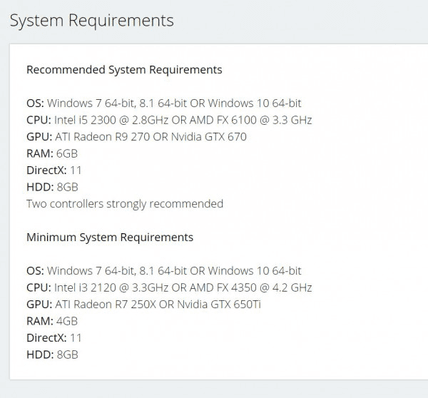Click the Intel i5 2300 CPU line
The width and height of the screenshot is (428, 398).
tap(169, 120)
